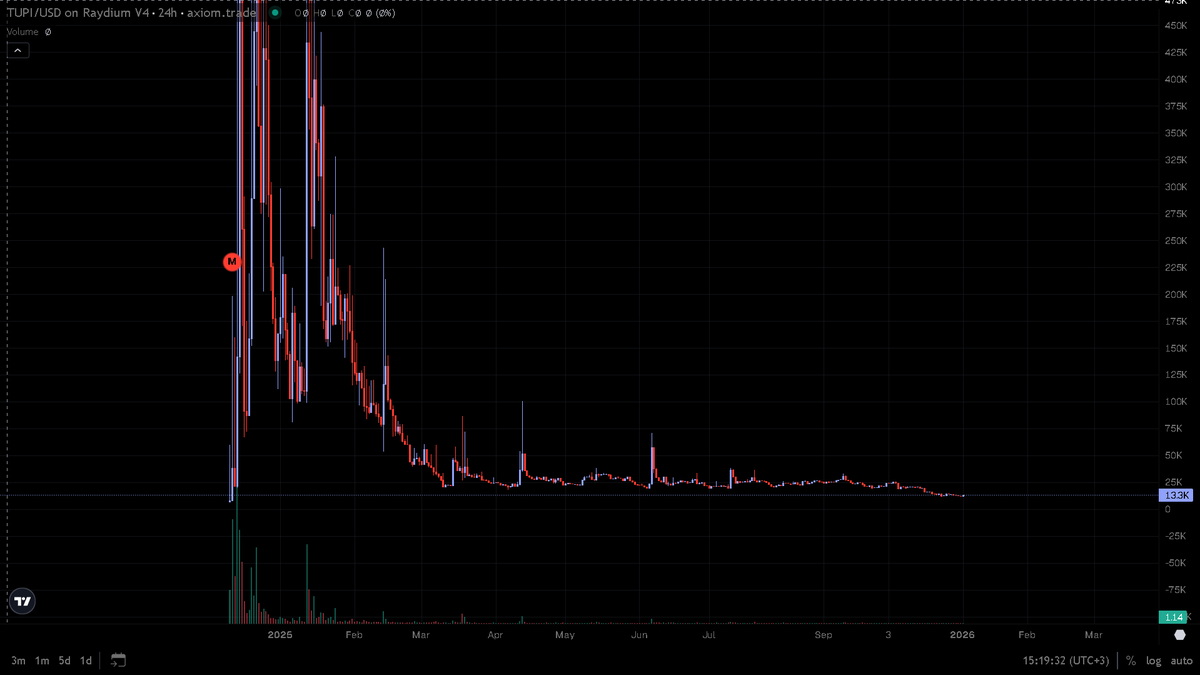
Task: Click the Jun label on time axis
Action: point(640,635)
